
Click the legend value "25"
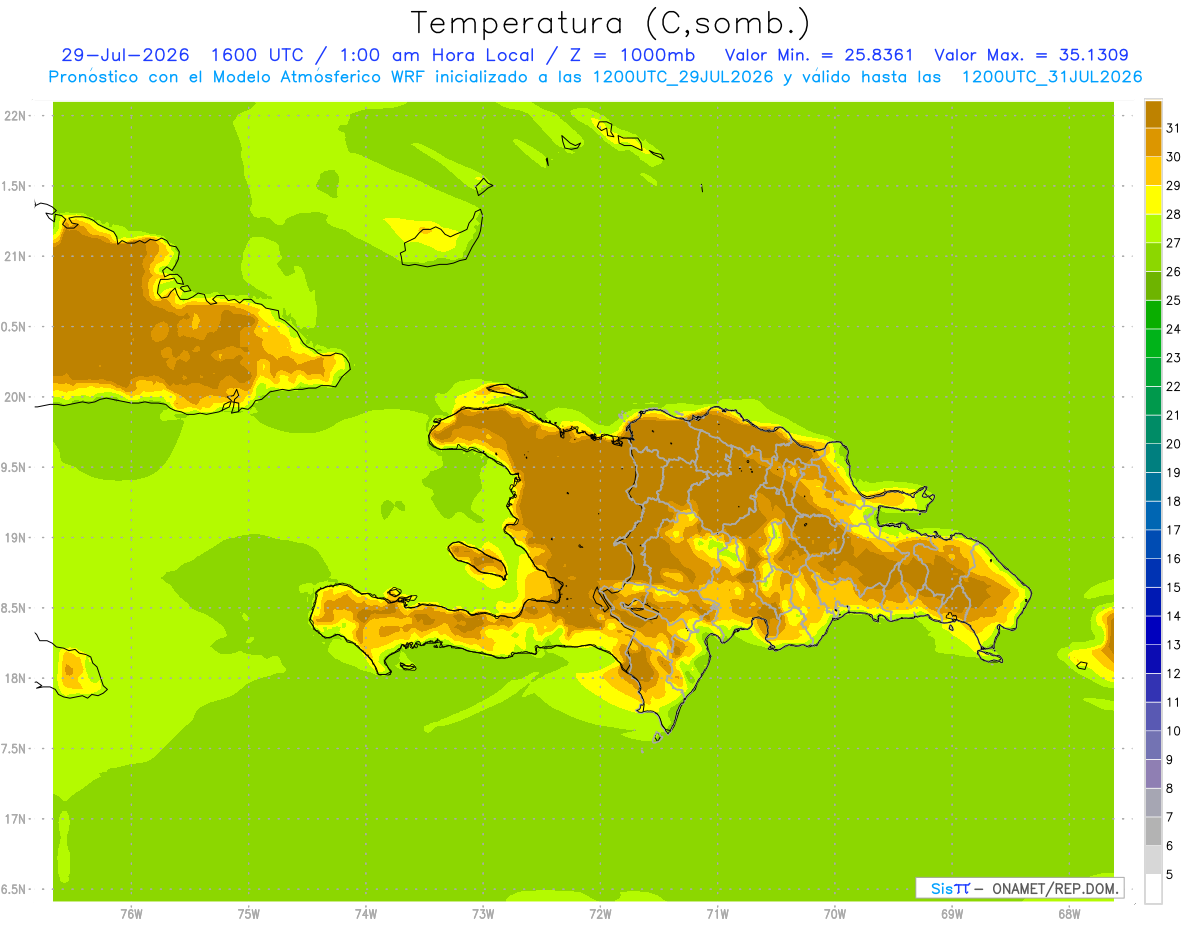1174,300
